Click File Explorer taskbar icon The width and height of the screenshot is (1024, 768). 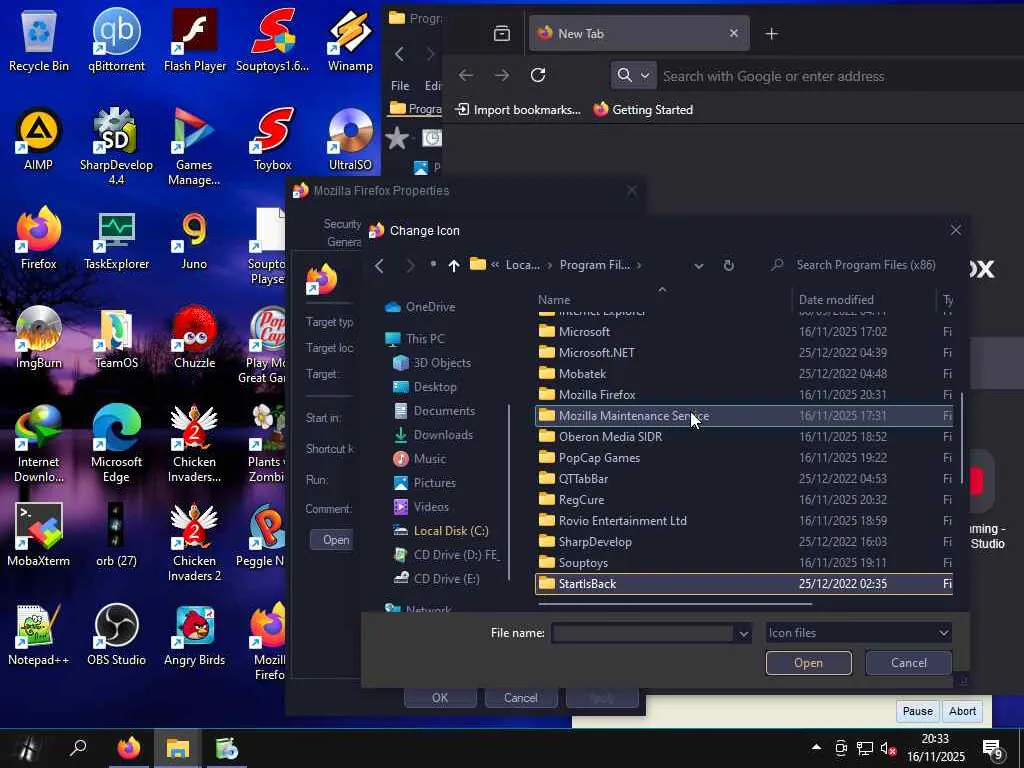coord(178,748)
